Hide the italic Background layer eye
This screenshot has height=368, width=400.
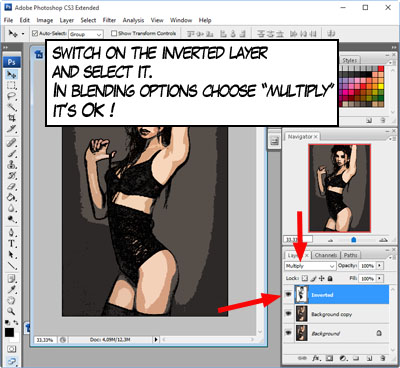click(x=288, y=333)
